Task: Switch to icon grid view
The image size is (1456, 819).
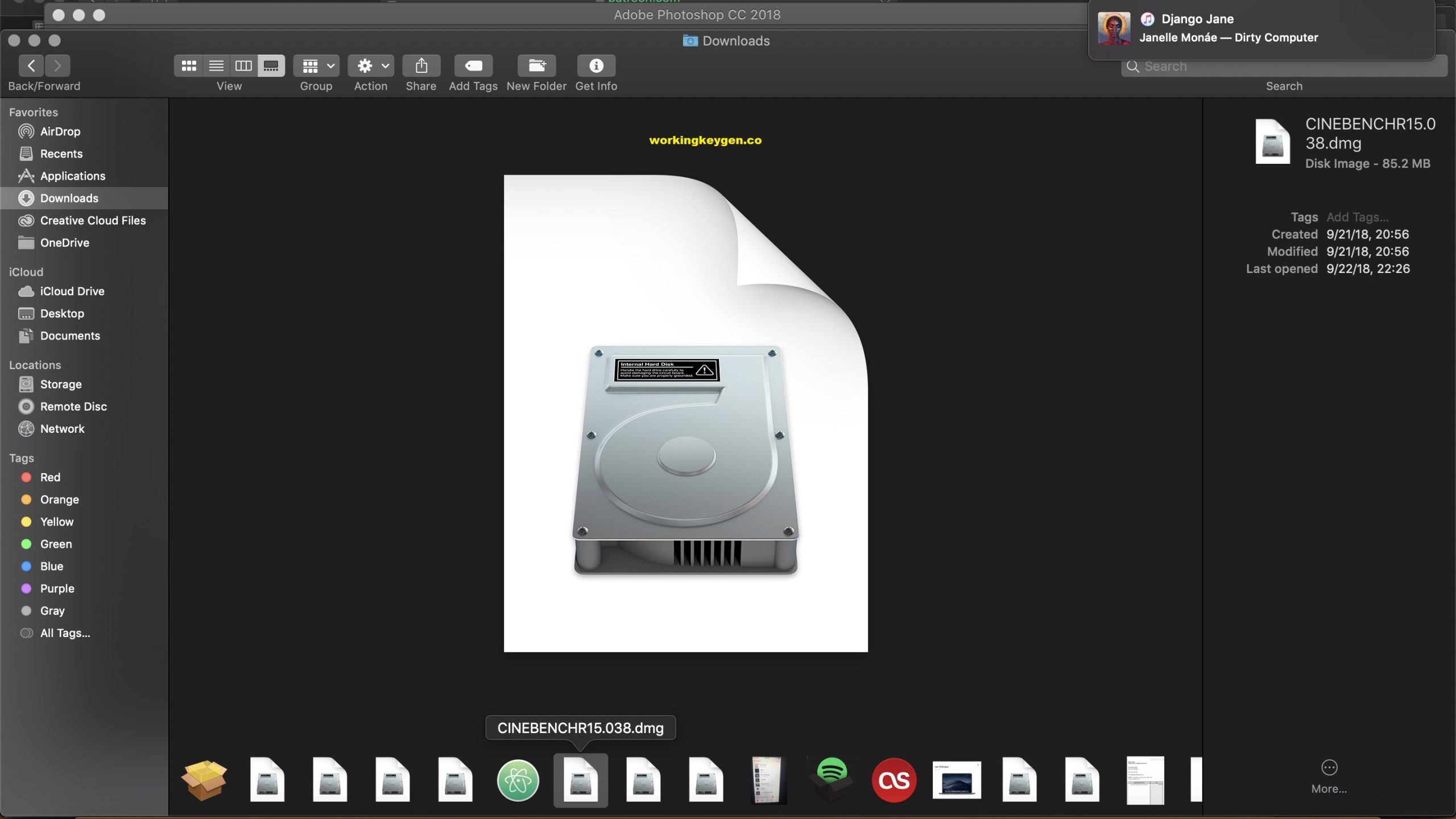Action: (x=188, y=65)
